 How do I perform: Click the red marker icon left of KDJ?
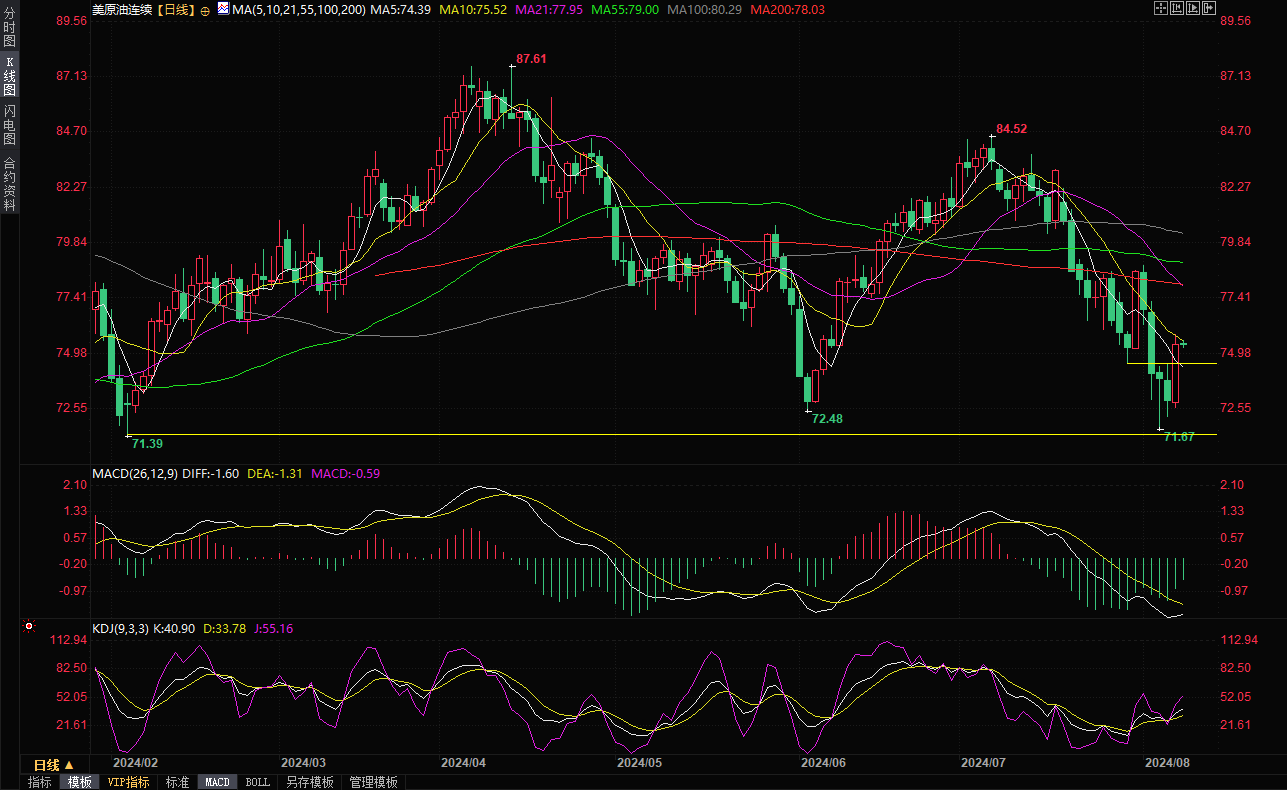click(x=29, y=627)
